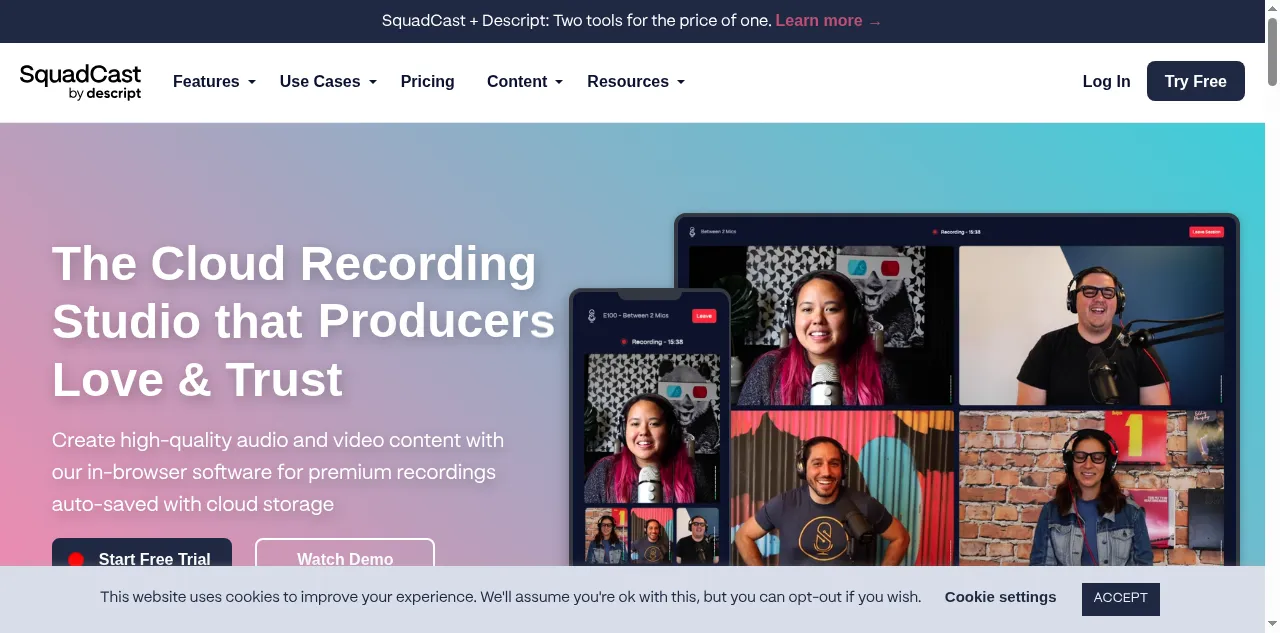The width and height of the screenshot is (1280, 633).
Task: Expand the Content dropdown menu
Action: 525,82
